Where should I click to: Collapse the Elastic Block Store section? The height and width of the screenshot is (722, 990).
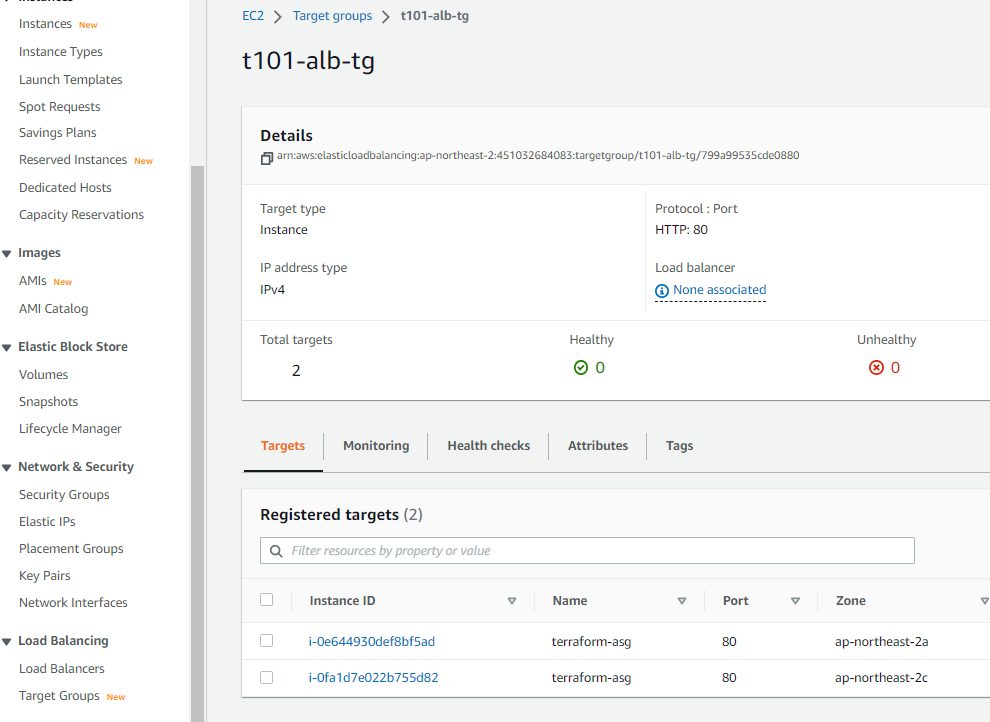[7, 348]
